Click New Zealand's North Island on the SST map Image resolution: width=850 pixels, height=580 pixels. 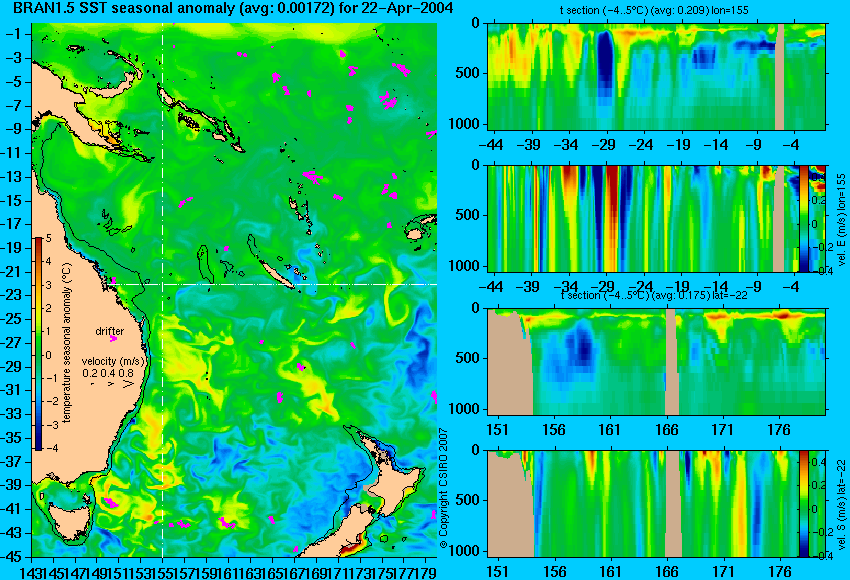(x=395, y=477)
